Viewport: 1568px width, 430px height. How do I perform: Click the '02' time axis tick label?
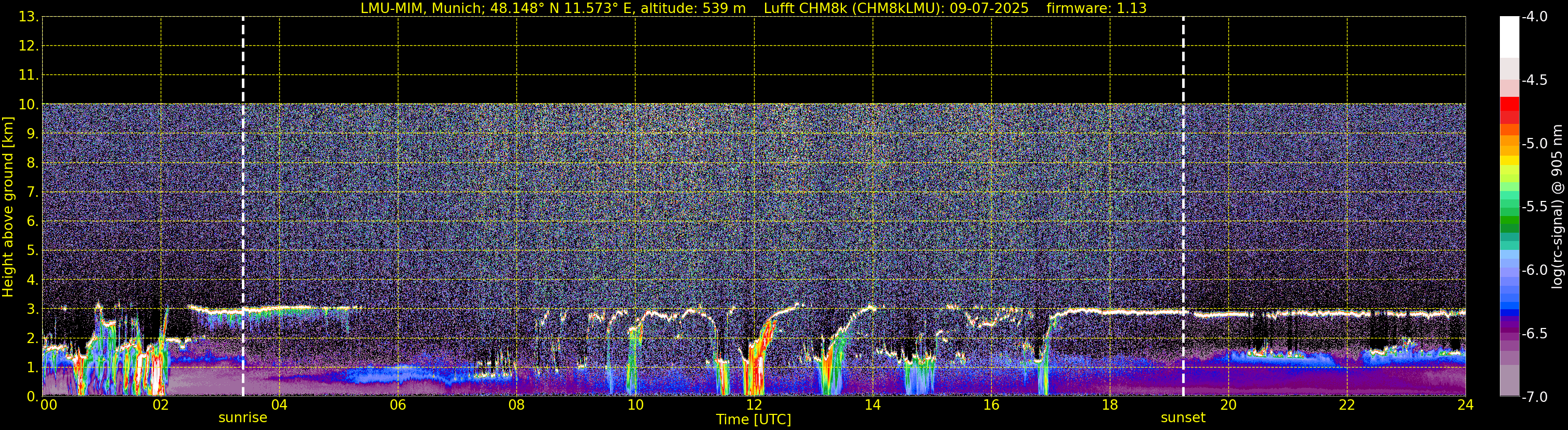(x=161, y=406)
